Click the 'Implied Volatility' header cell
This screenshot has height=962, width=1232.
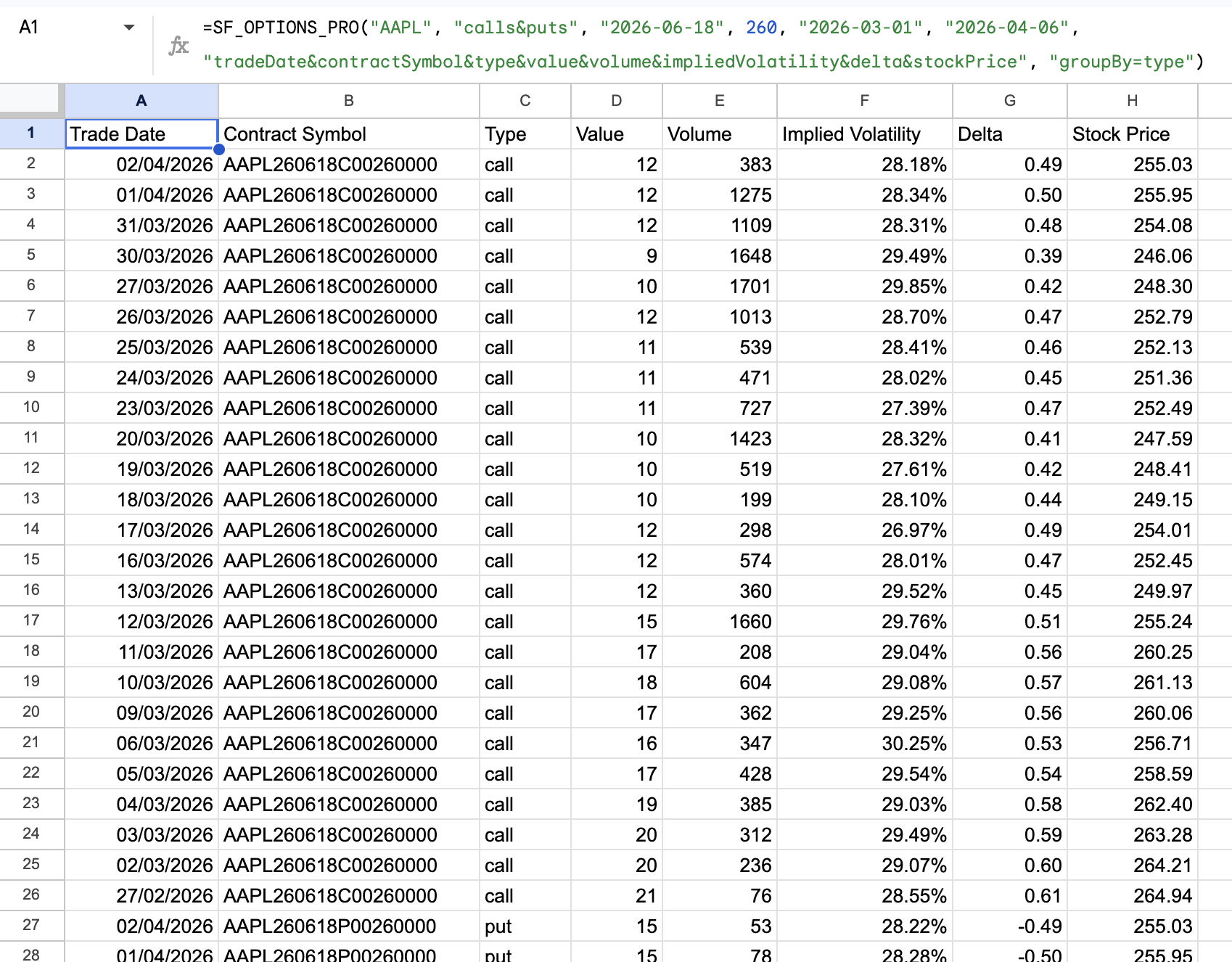(865, 134)
